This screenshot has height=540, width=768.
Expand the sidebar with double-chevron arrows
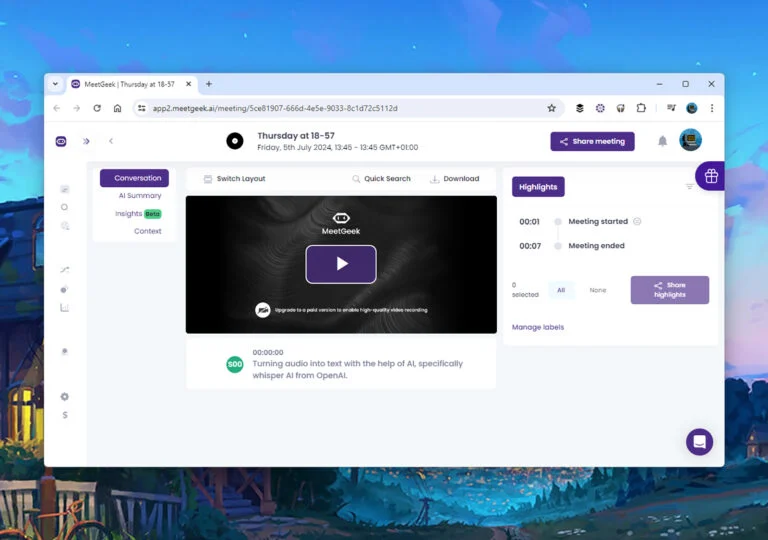click(86, 141)
